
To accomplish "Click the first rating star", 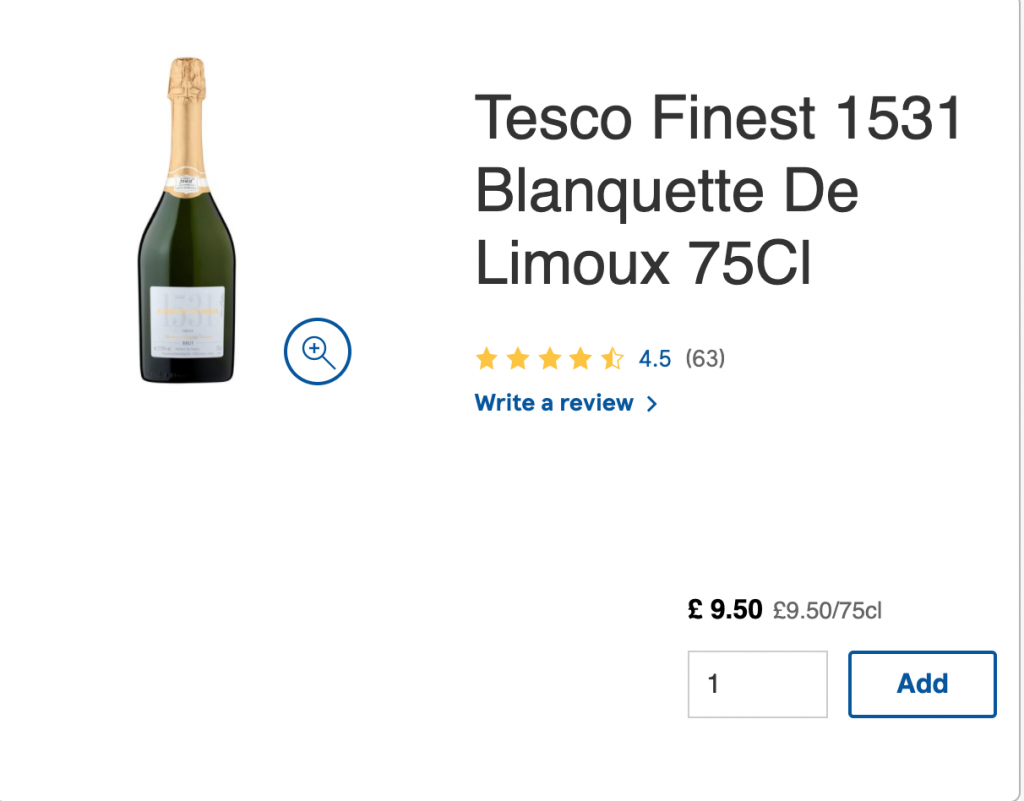I will tap(487, 358).
